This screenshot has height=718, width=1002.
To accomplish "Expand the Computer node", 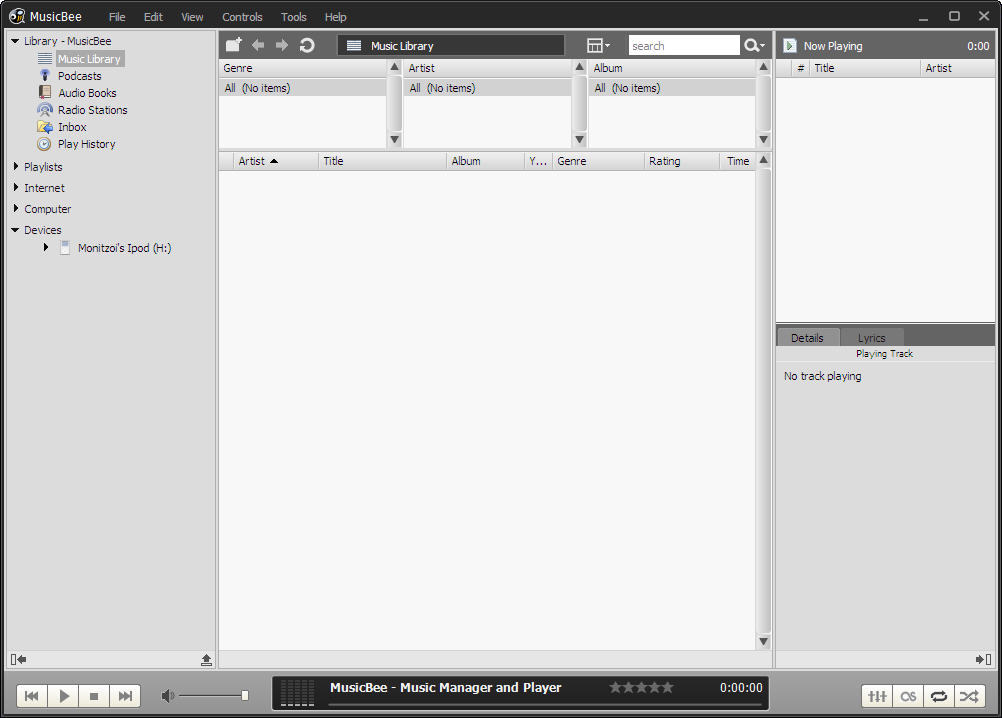I will coord(15,209).
